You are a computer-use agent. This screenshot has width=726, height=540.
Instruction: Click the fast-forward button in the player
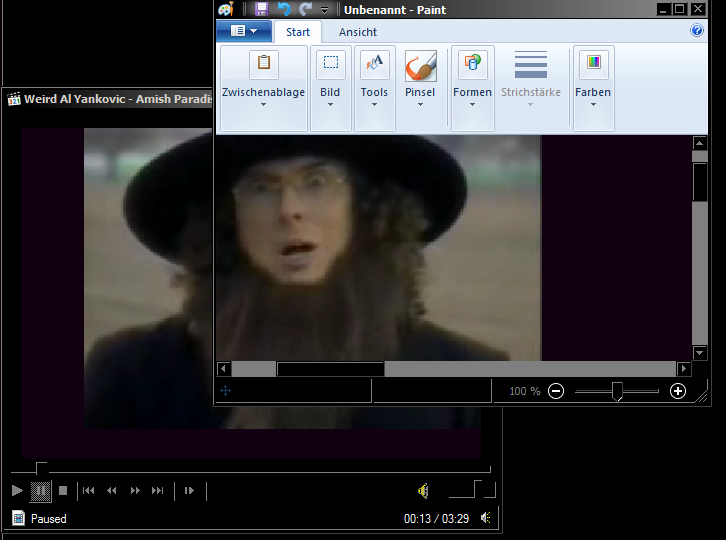pyautogui.click(x=135, y=490)
